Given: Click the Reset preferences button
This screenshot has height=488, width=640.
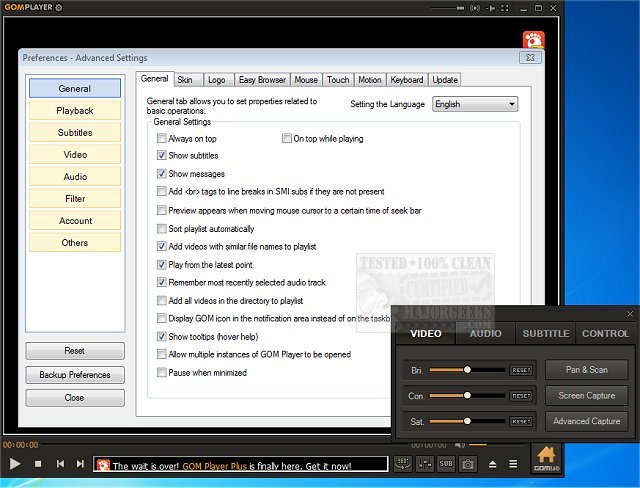Looking at the screenshot, I should pos(75,351).
